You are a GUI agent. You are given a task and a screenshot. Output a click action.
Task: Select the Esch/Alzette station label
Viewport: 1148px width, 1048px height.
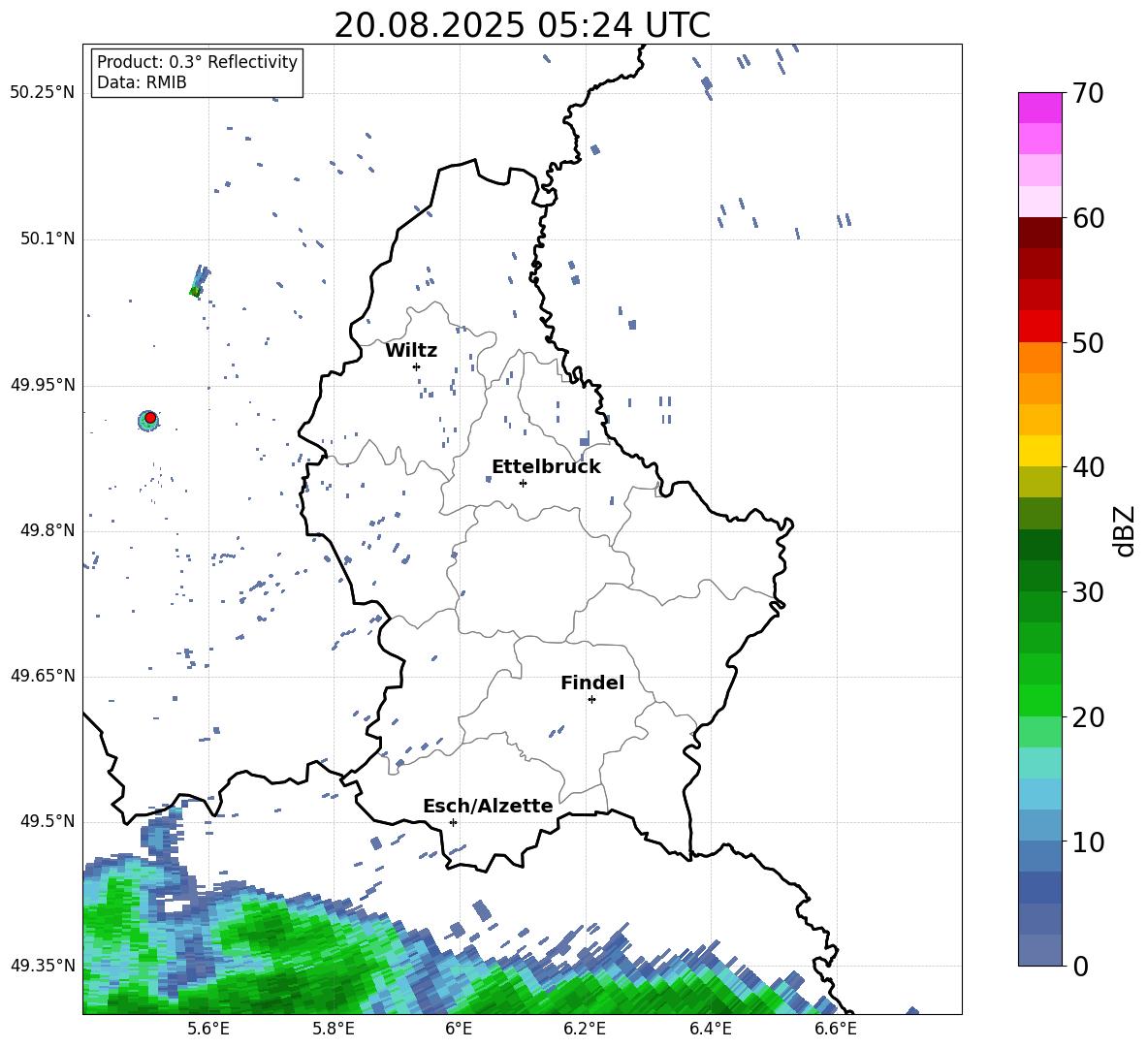488,806
